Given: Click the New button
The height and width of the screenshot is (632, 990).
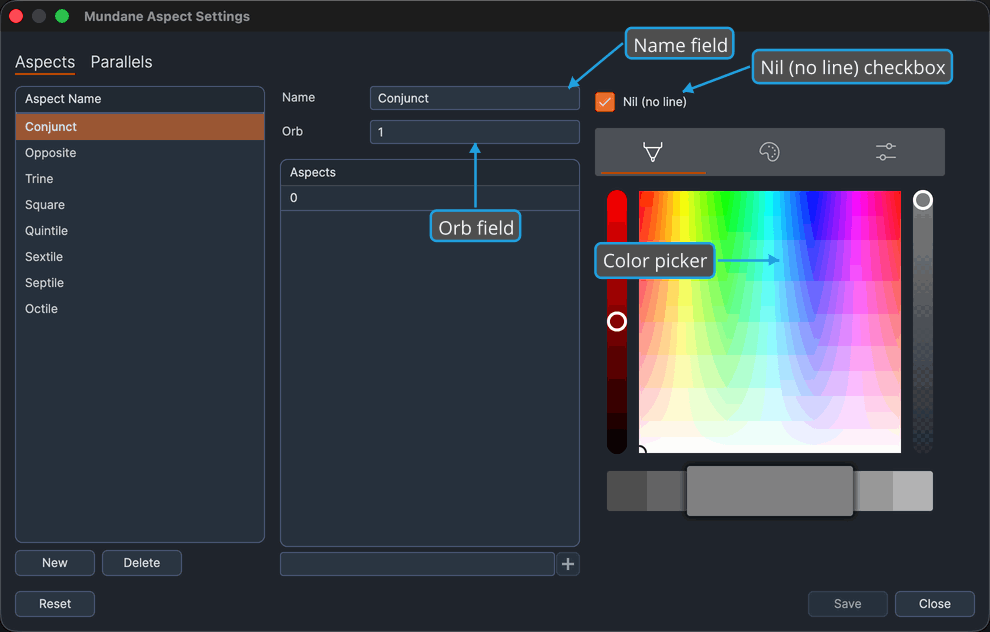Looking at the screenshot, I should click(55, 563).
